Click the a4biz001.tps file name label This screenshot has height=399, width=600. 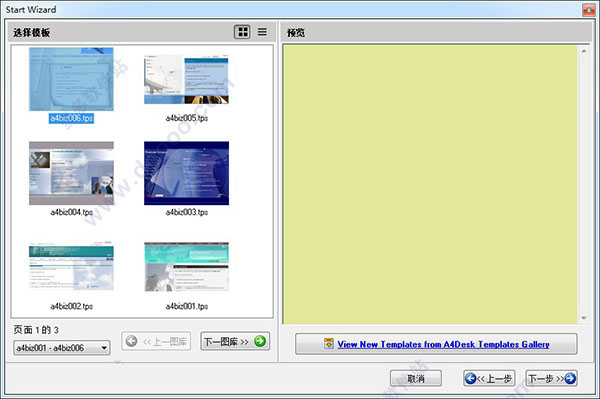coord(187,306)
